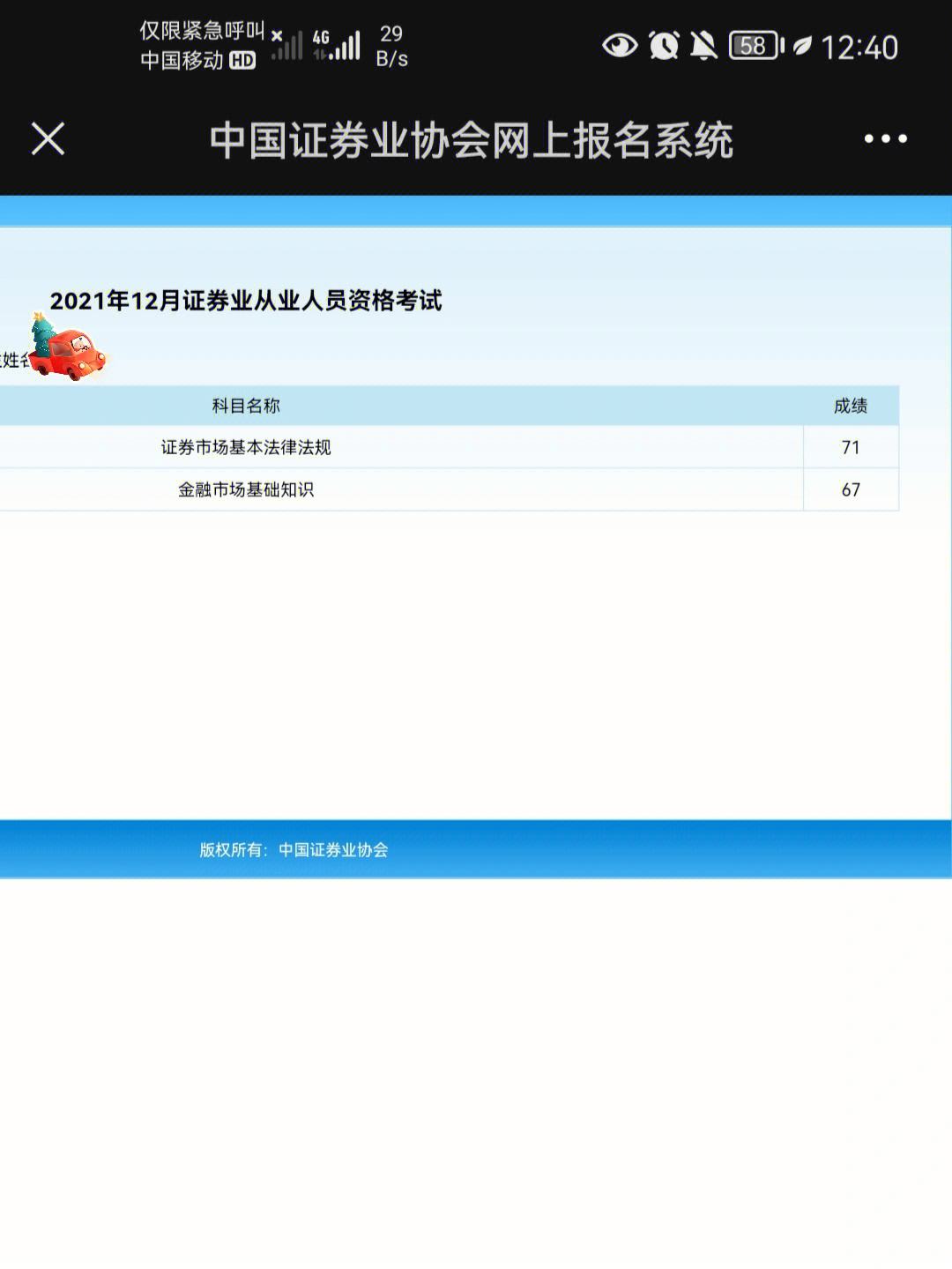
Task: Tap the battery indicator showing 58
Action: tap(755, 45)
